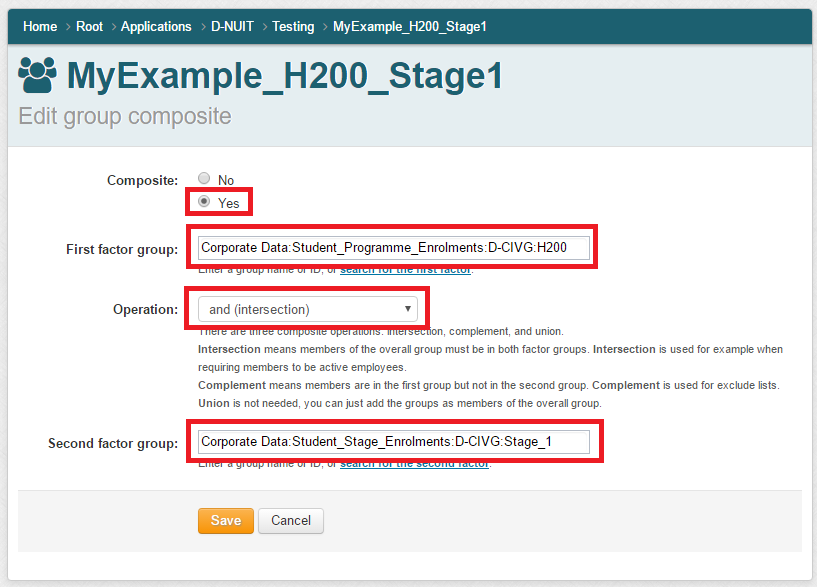Open the search for the second factor link
This screenshot has width=817, height=587.
(x=414, y=464)
